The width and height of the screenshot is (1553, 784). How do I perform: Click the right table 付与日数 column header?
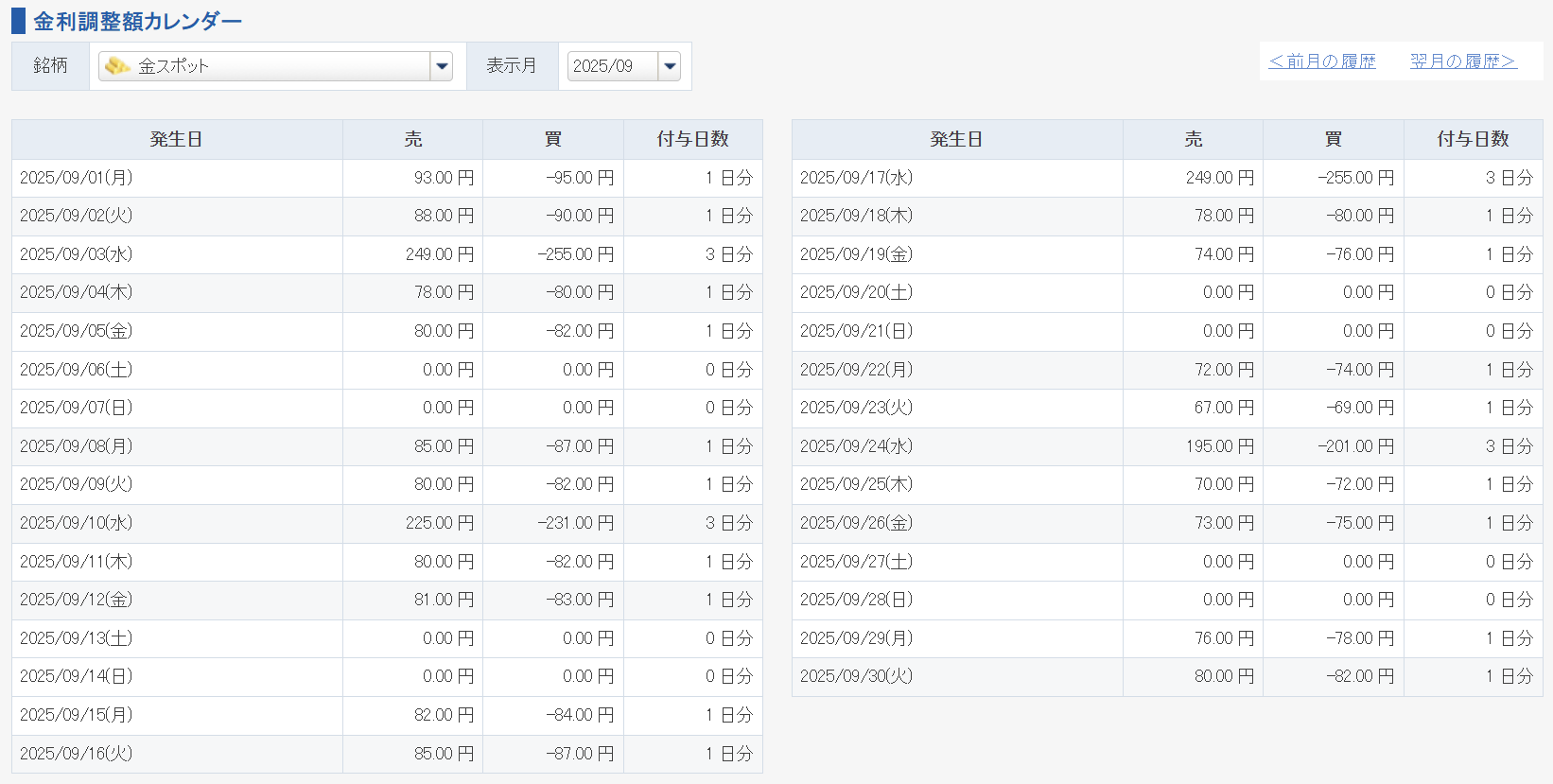click(x=1473, y=139)
